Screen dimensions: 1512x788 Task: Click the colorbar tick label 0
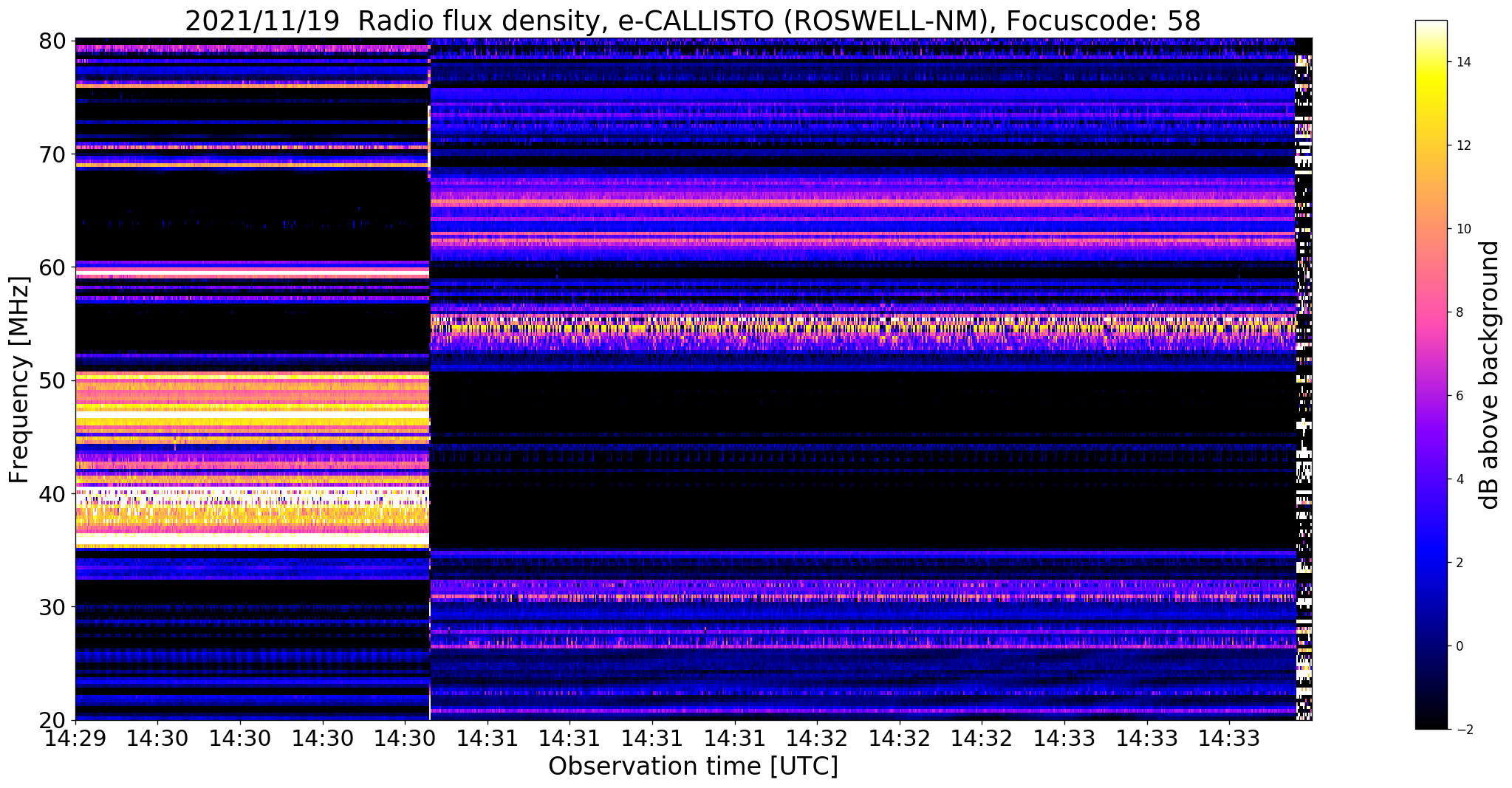(1459, 646)
